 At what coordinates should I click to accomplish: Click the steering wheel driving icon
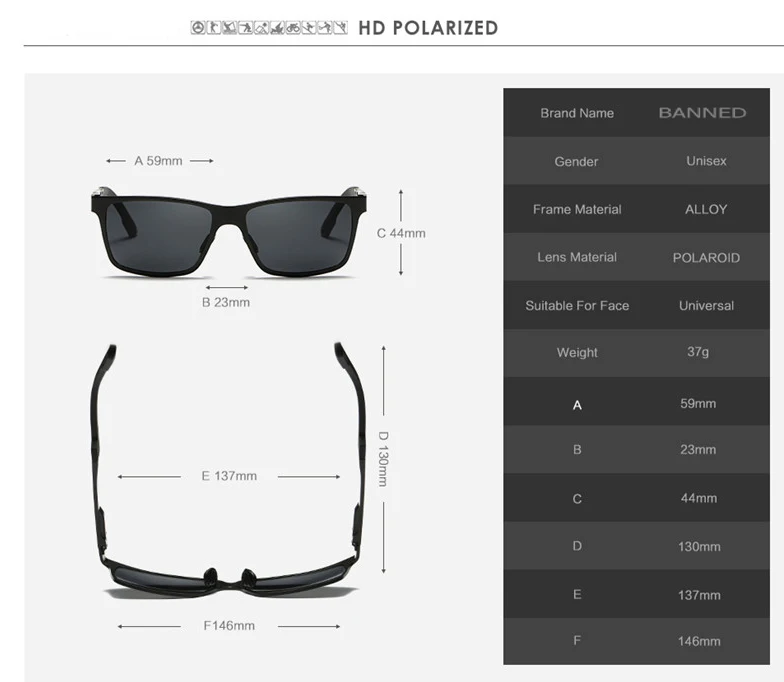click(198, 28)
